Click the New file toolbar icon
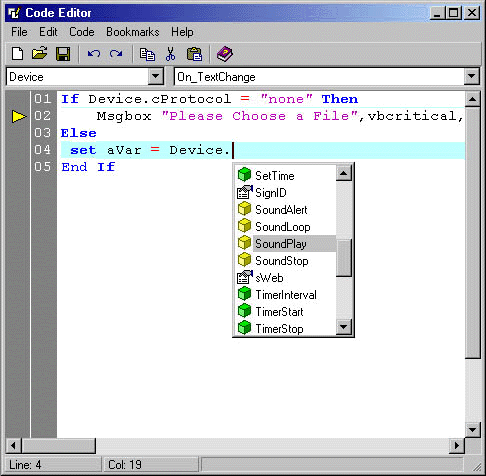Viewport: 486px width, 476px height. pyautogui.click(x=17, y=54)
